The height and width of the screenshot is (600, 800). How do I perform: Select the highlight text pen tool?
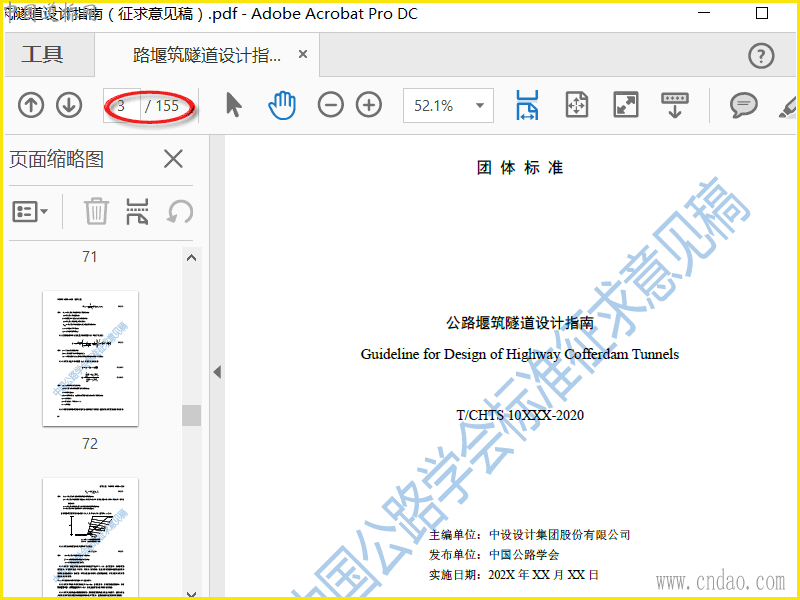[x=789, y=106]
